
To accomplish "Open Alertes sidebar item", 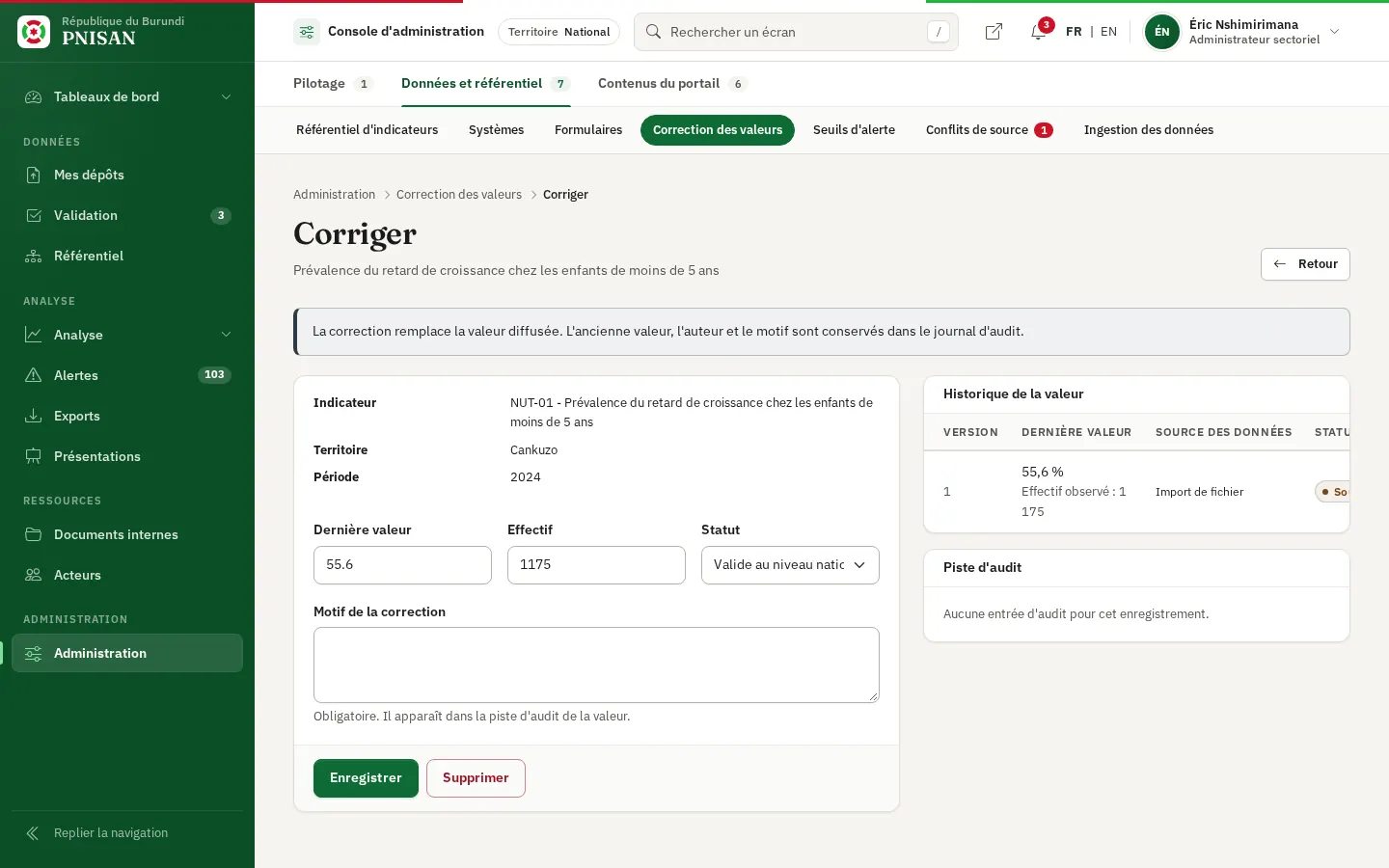I will click(127, 375).
